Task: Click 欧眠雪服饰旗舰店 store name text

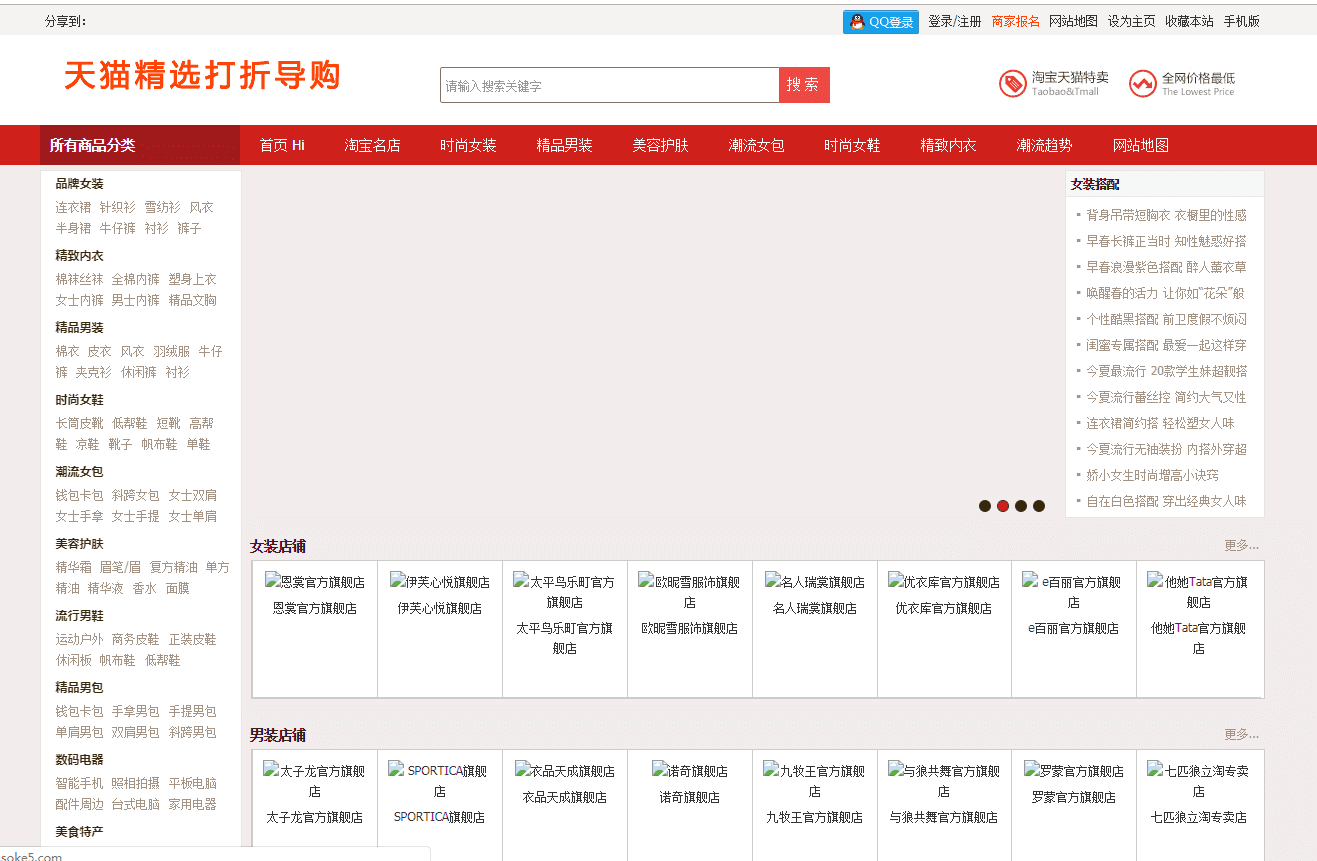Action: pos(689,628)
